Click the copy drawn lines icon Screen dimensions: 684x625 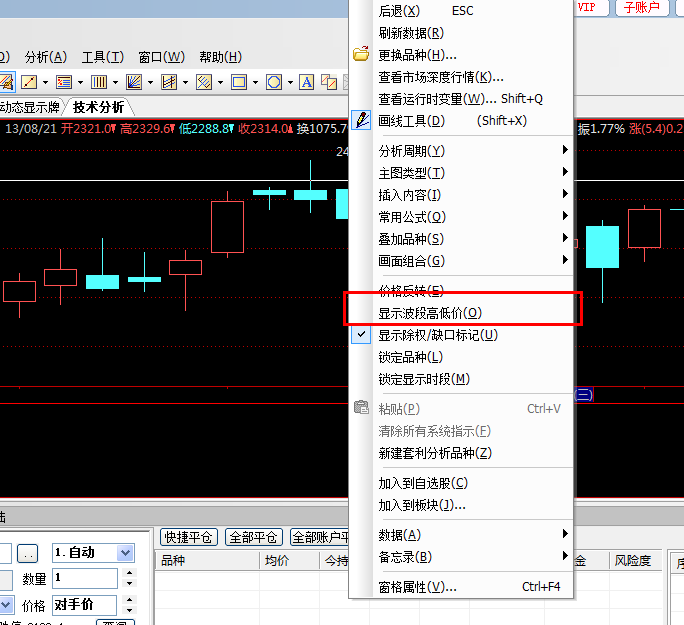click(329, 82)
